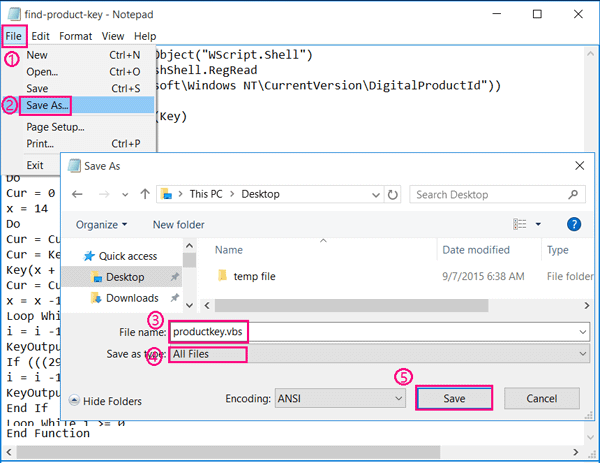Click the file list horizontal scrollbar thumb

click(351, 306)
